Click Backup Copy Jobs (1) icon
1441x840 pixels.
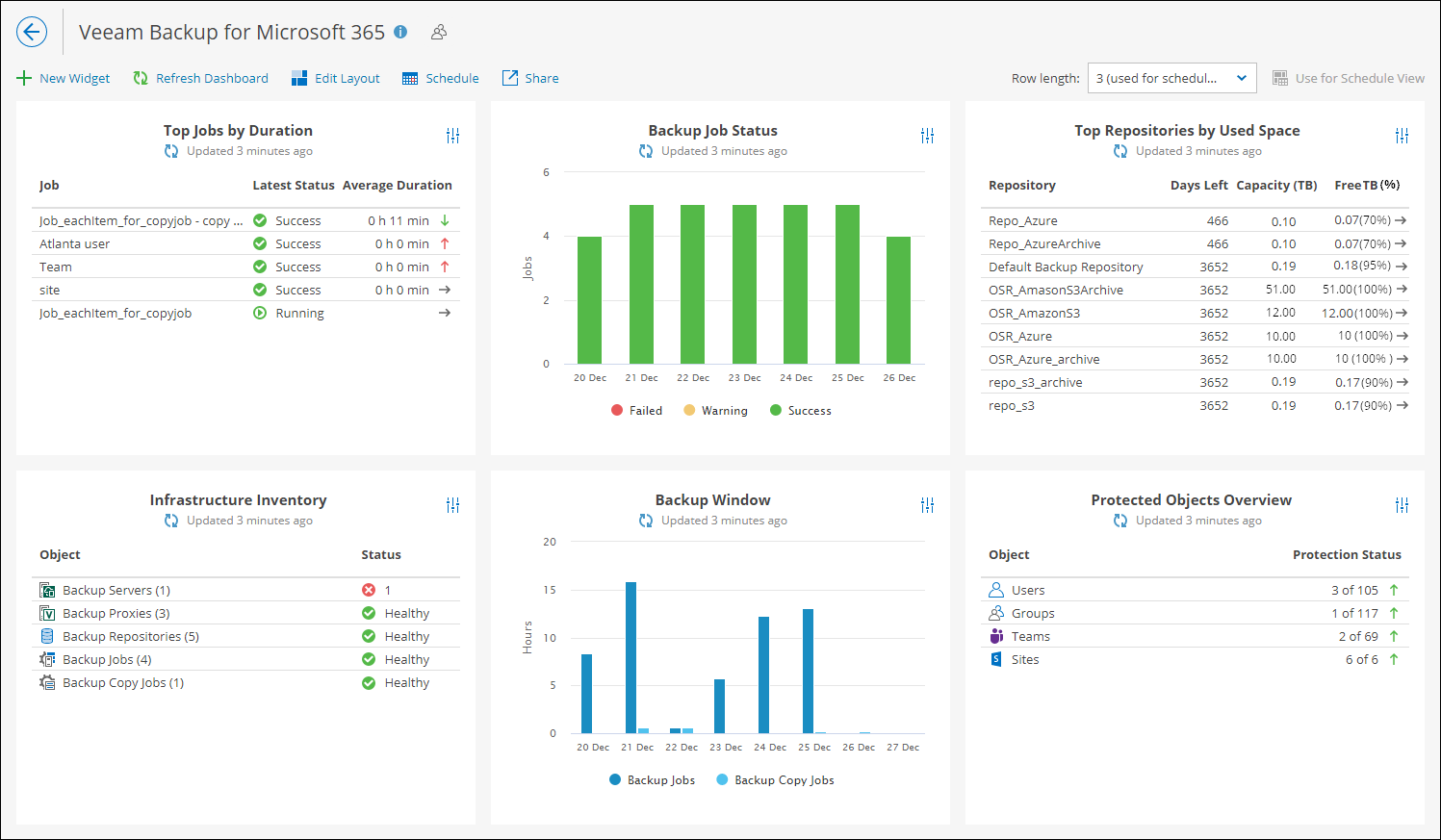coord(47,682)
